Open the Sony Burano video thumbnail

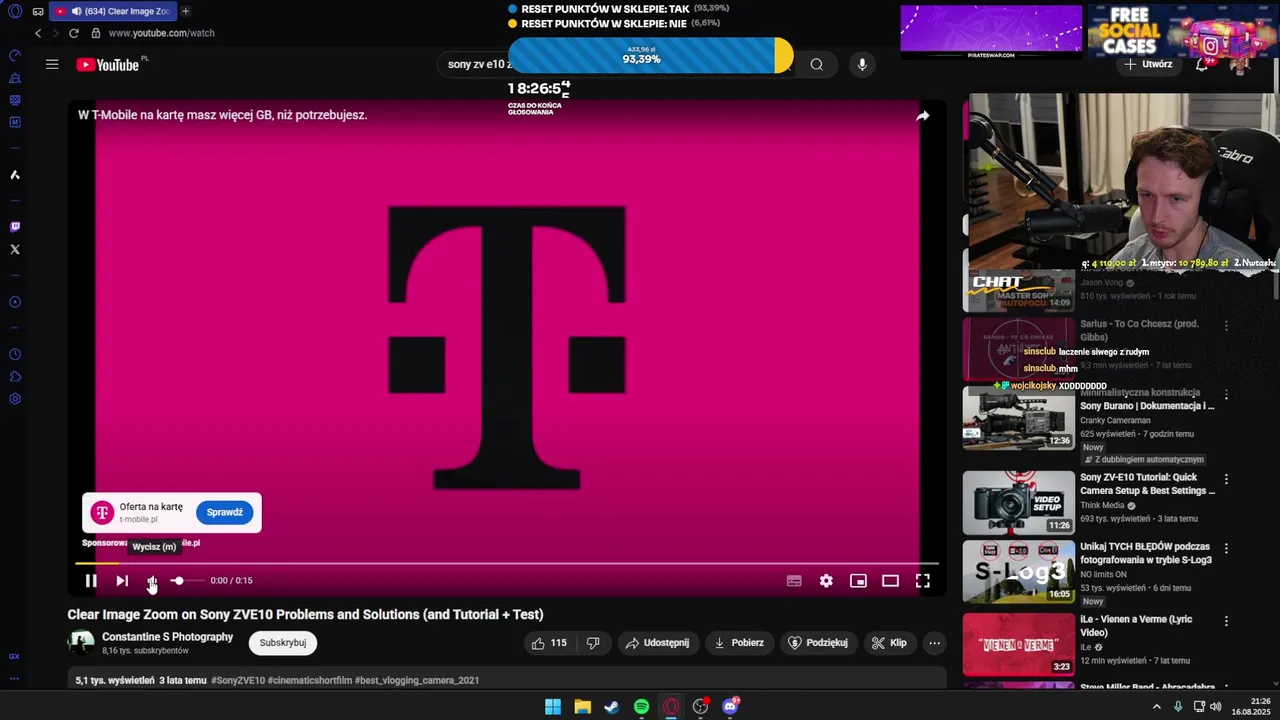pyautogui.click(x=1018, y=418)
